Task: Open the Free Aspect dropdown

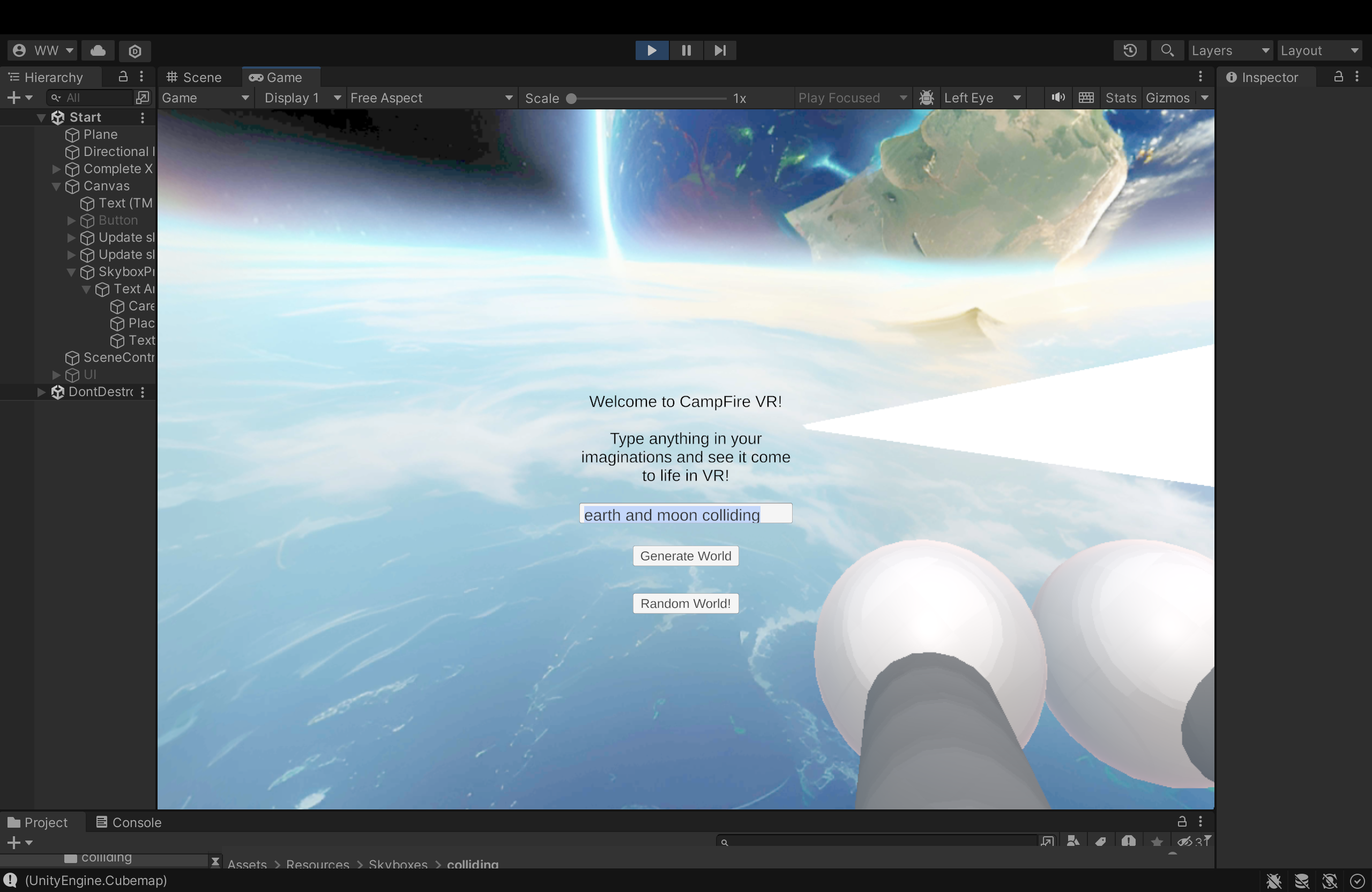Action: 431,98
